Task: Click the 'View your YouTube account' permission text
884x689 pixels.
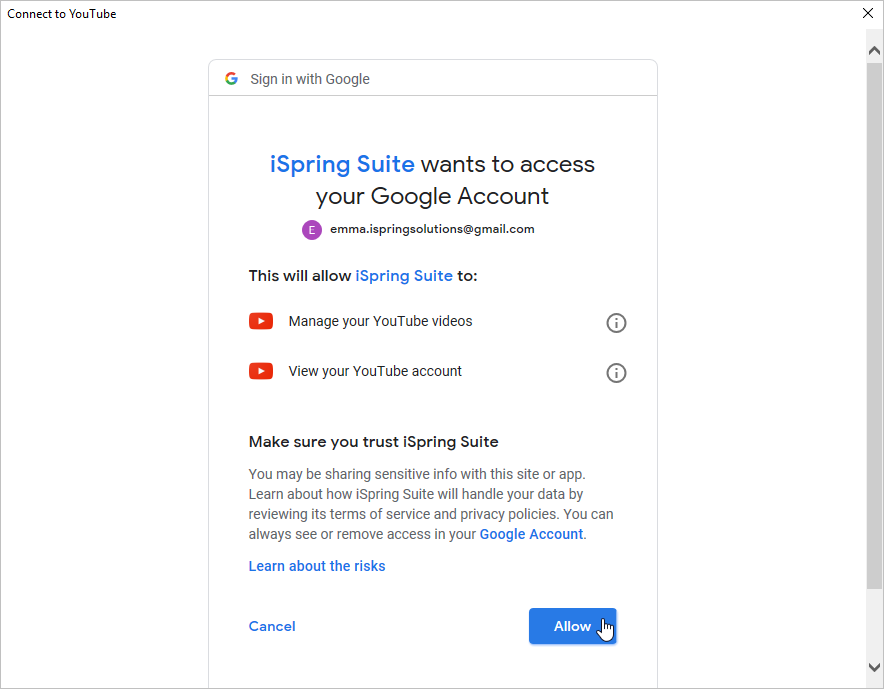Action: [375, 371]
